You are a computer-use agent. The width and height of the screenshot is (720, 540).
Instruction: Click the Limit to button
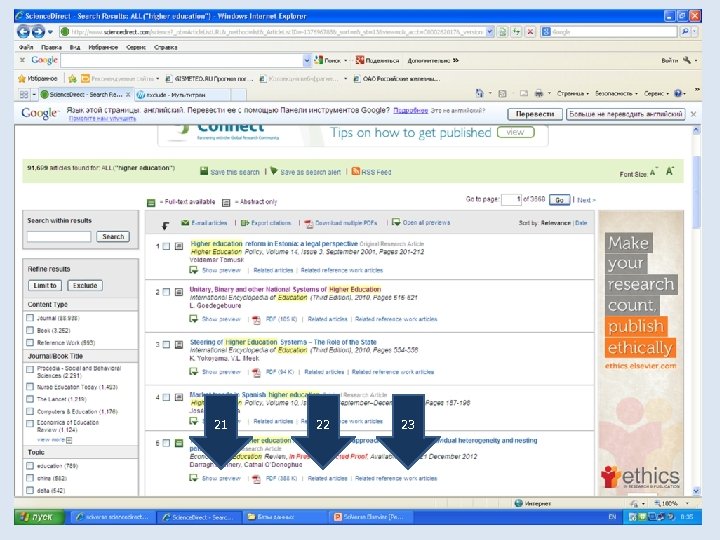point(45,285)
